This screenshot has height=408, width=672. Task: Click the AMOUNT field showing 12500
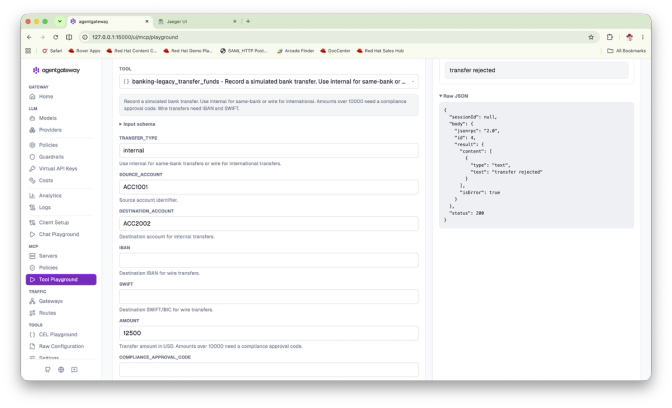pyautogui.click(x=269, y=333)
